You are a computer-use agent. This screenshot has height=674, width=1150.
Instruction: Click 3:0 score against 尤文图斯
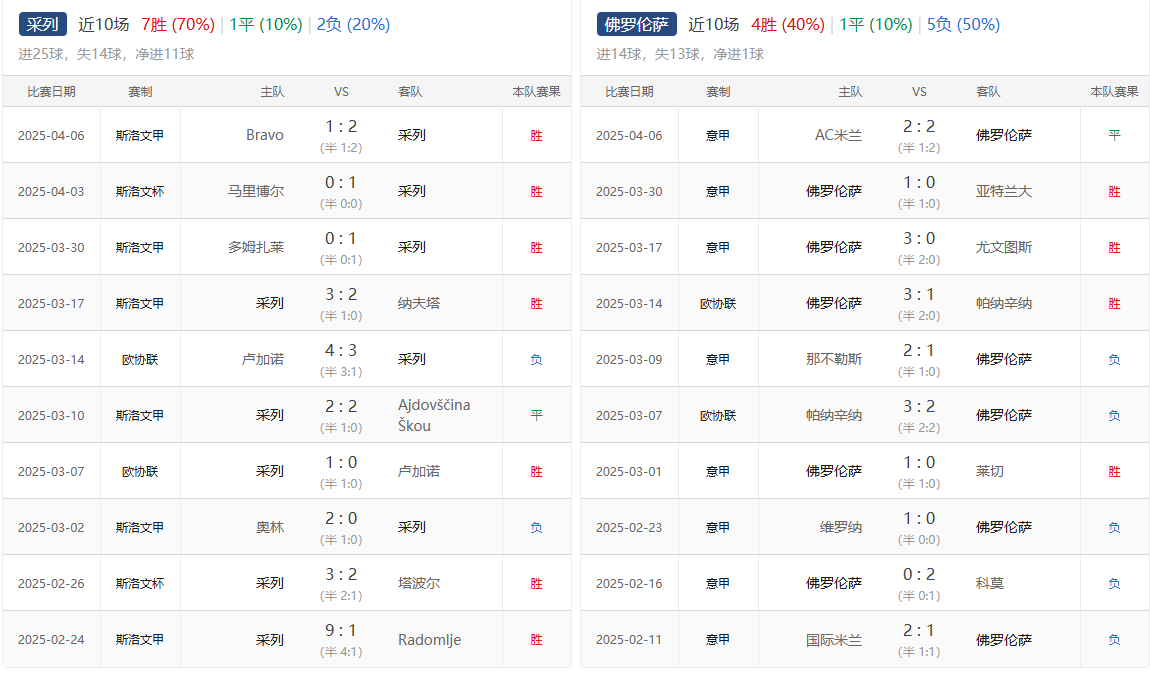pos(919,238)
